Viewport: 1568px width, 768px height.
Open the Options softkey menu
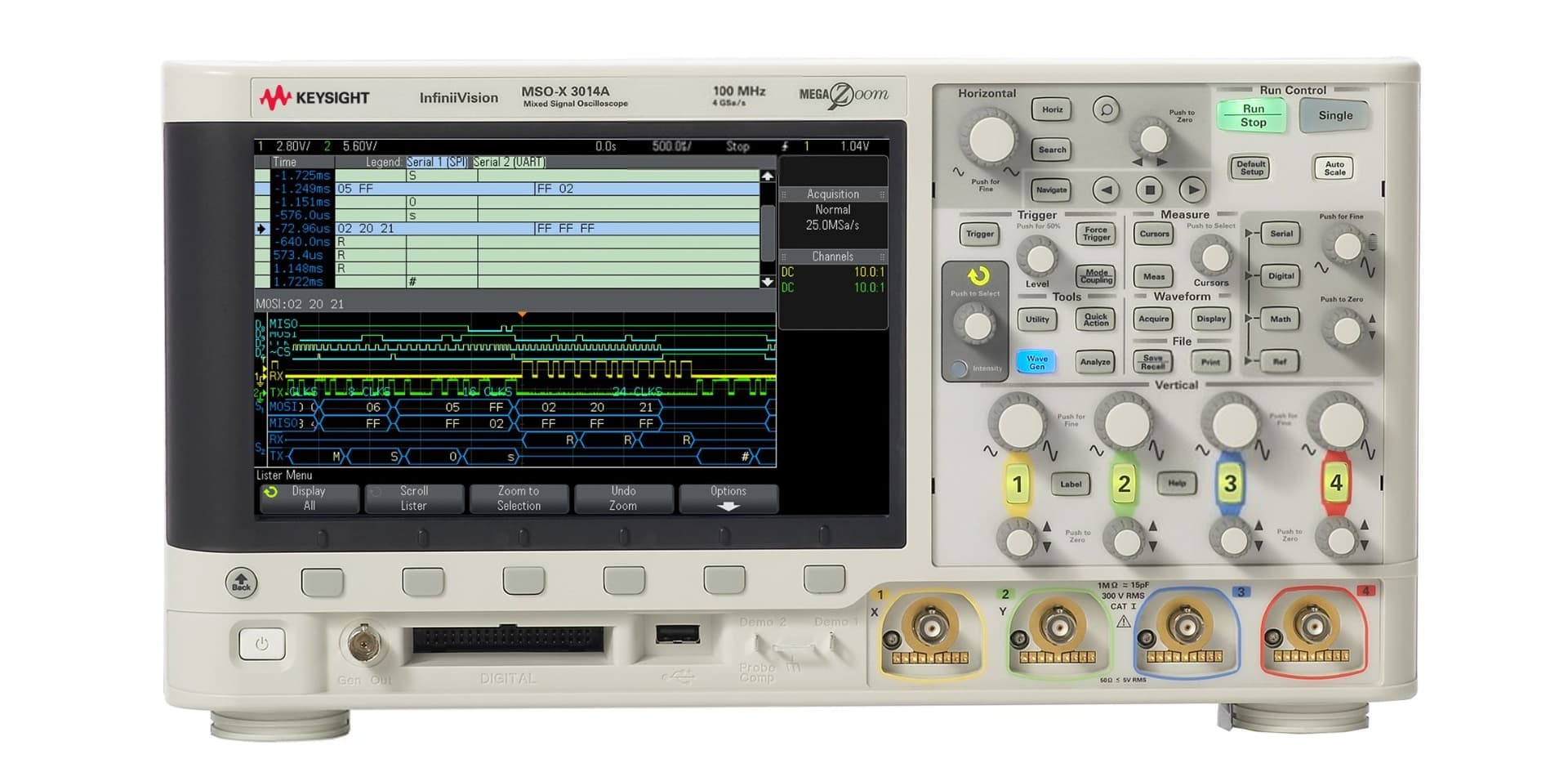click(728, 498)
